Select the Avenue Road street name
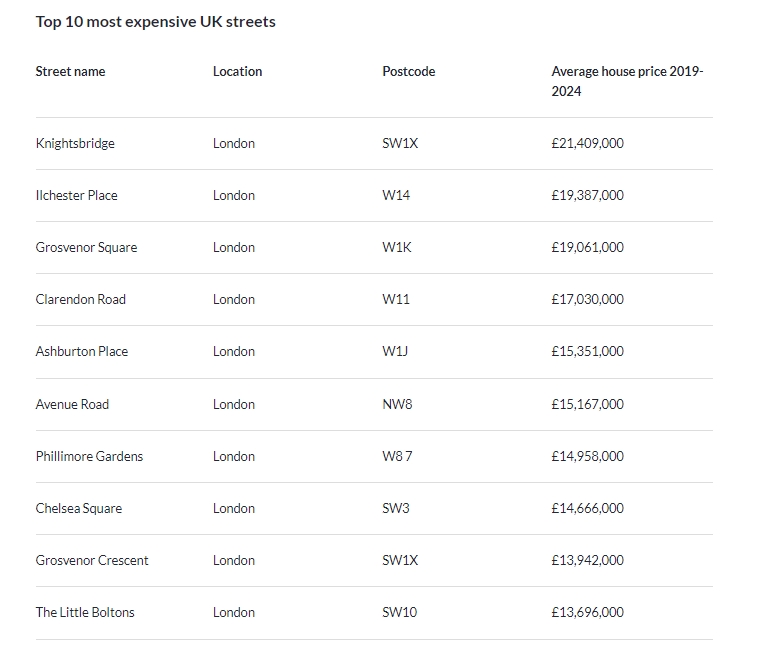The width and height of the screenshot is (762, 650). (72, 404)
